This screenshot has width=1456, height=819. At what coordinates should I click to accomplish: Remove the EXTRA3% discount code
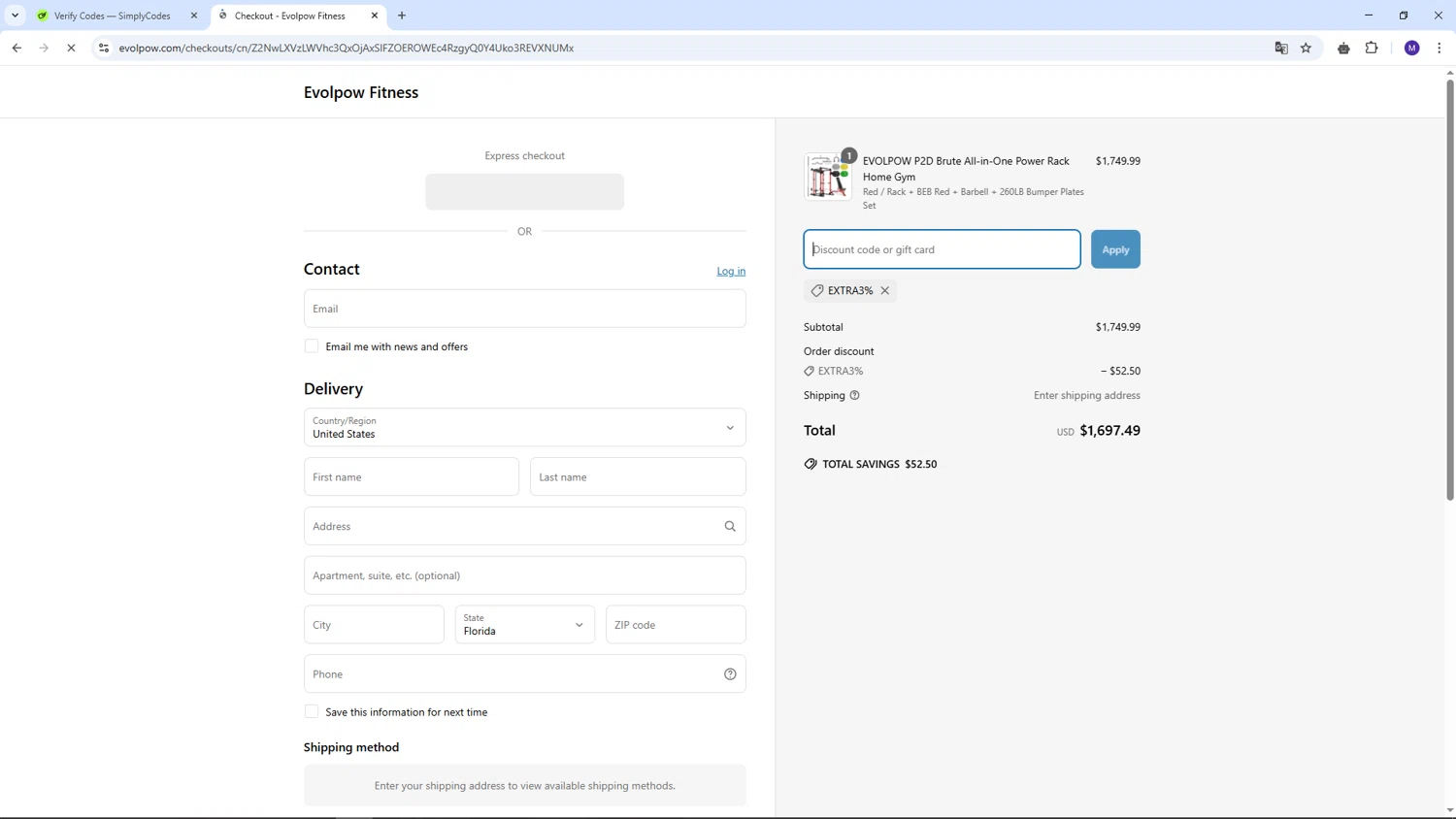[885, 290]
